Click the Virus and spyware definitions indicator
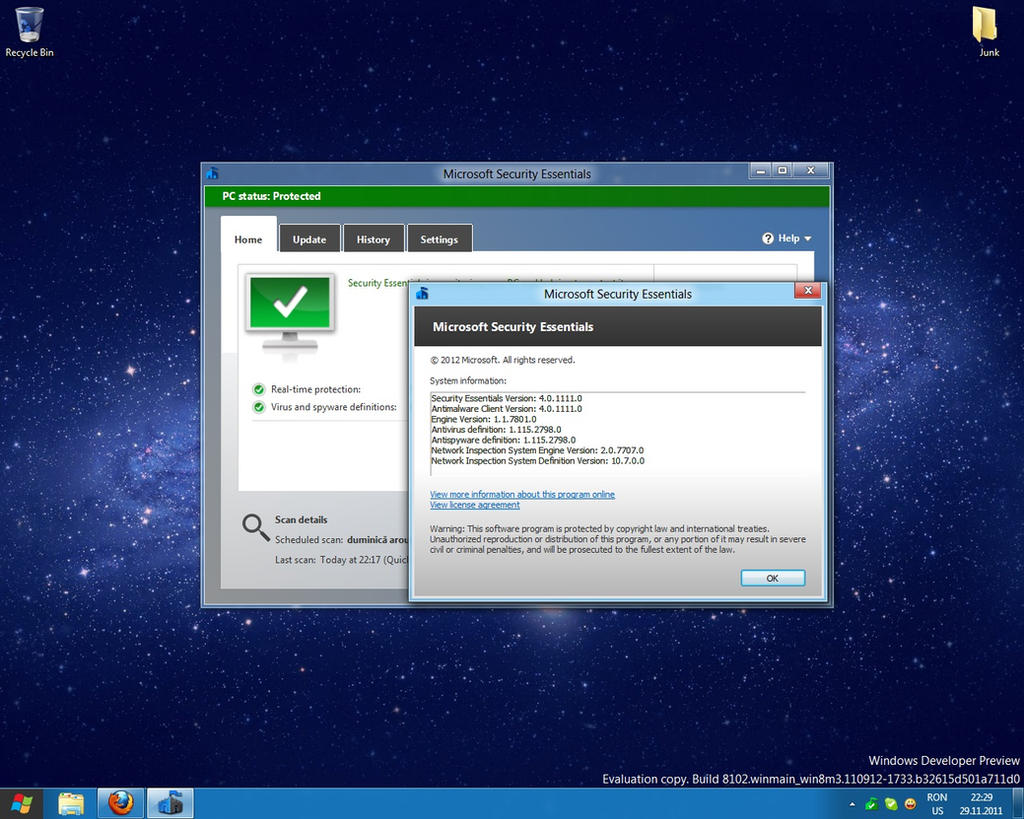The height and width of the screenshot is (819, 1024). pos(258,407)
